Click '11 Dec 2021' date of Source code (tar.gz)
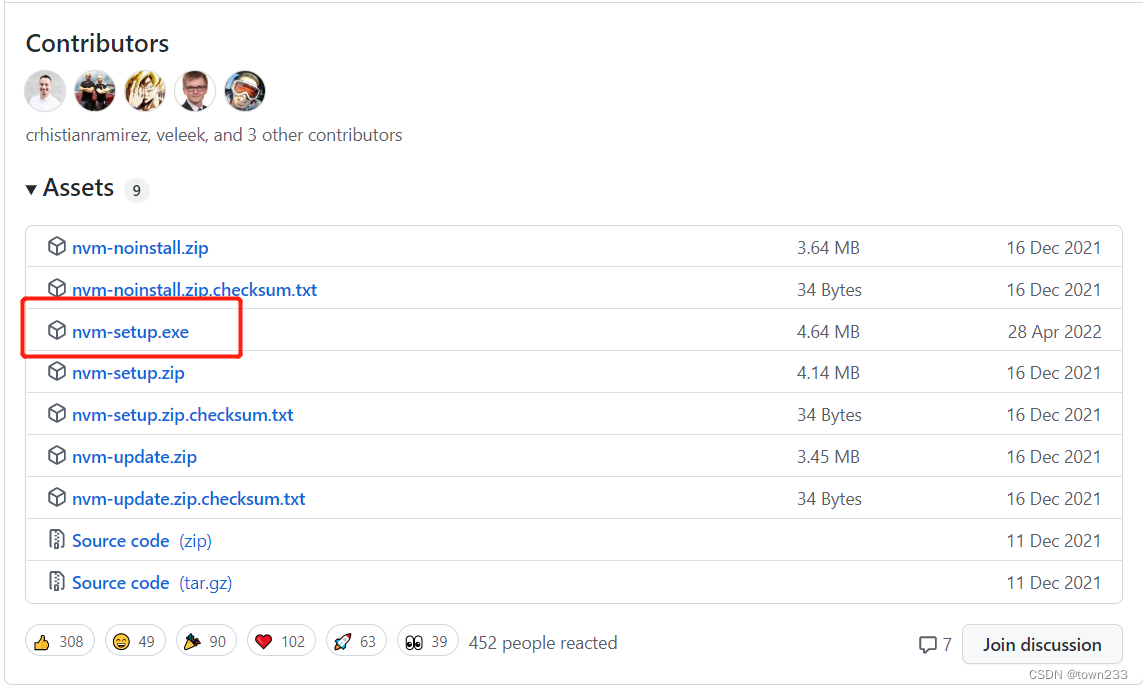The image size is (1143, 689). [1053, 583]
